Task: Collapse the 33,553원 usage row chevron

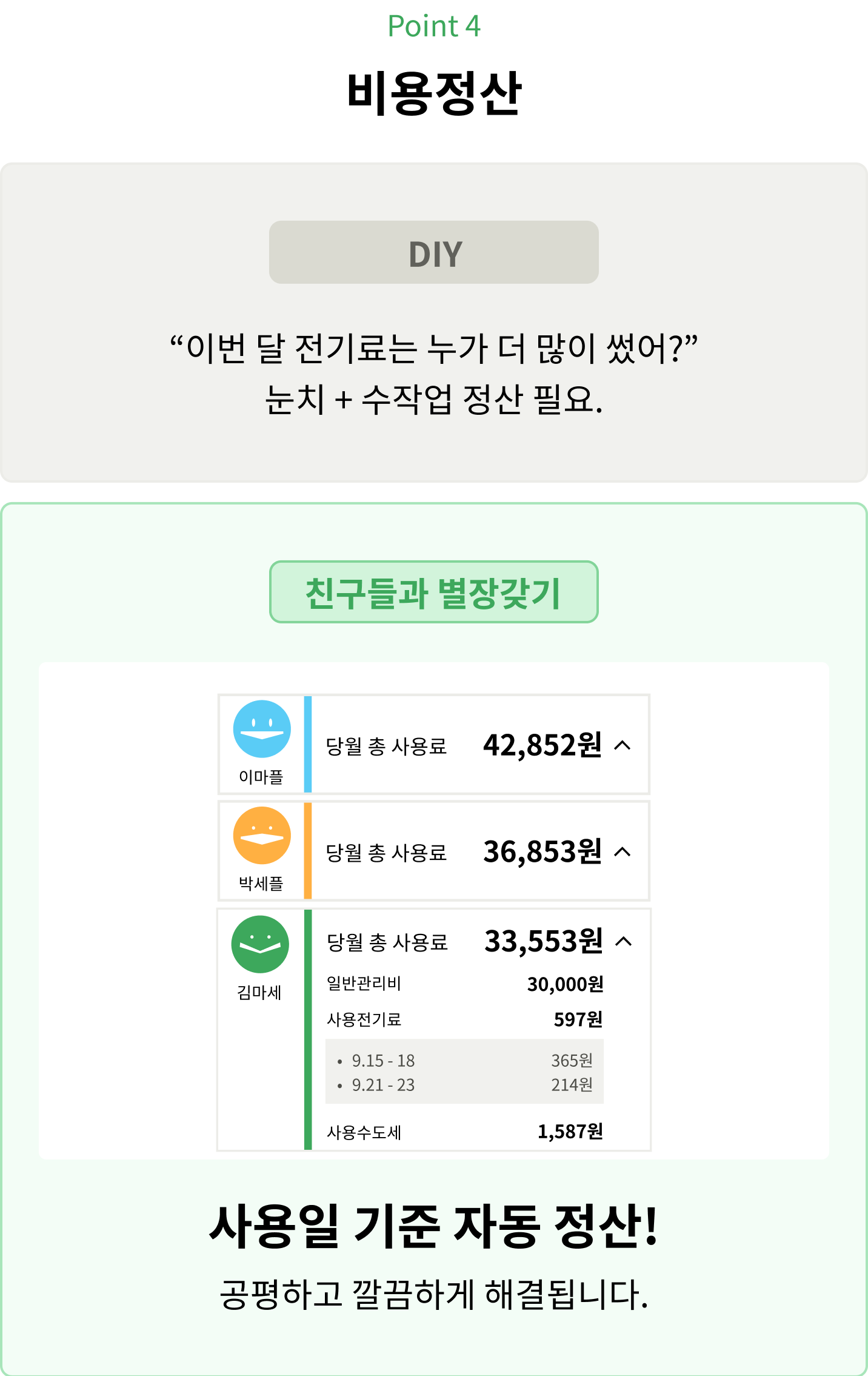Action: 624,941
